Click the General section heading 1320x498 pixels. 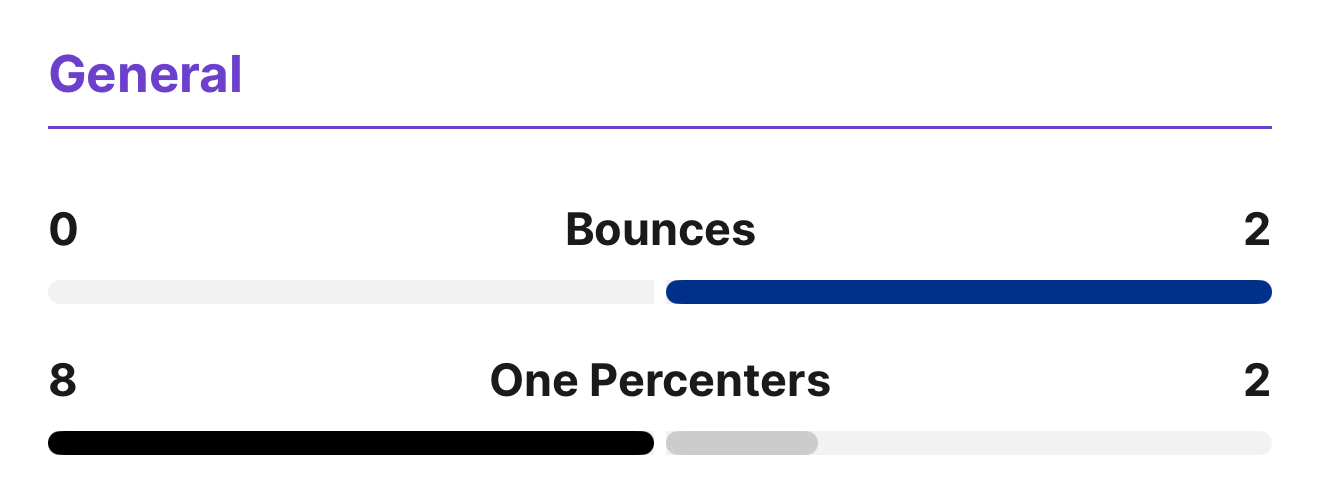tap(146, 75)
